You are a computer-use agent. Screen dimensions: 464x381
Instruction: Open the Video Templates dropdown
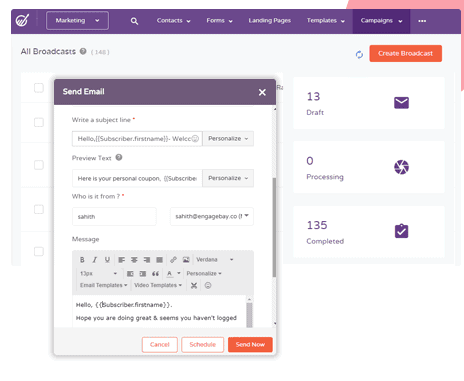[158, 285]
